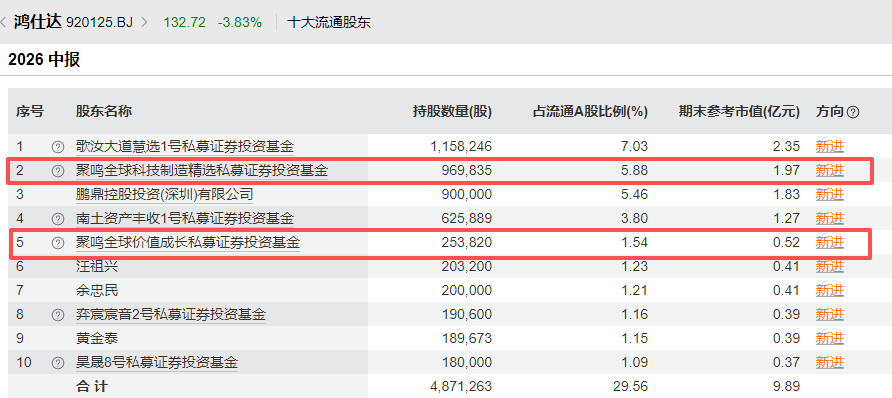892x398 pixels.
Task: Click the 股东名称 column header
Action: [x=104, y=111]
